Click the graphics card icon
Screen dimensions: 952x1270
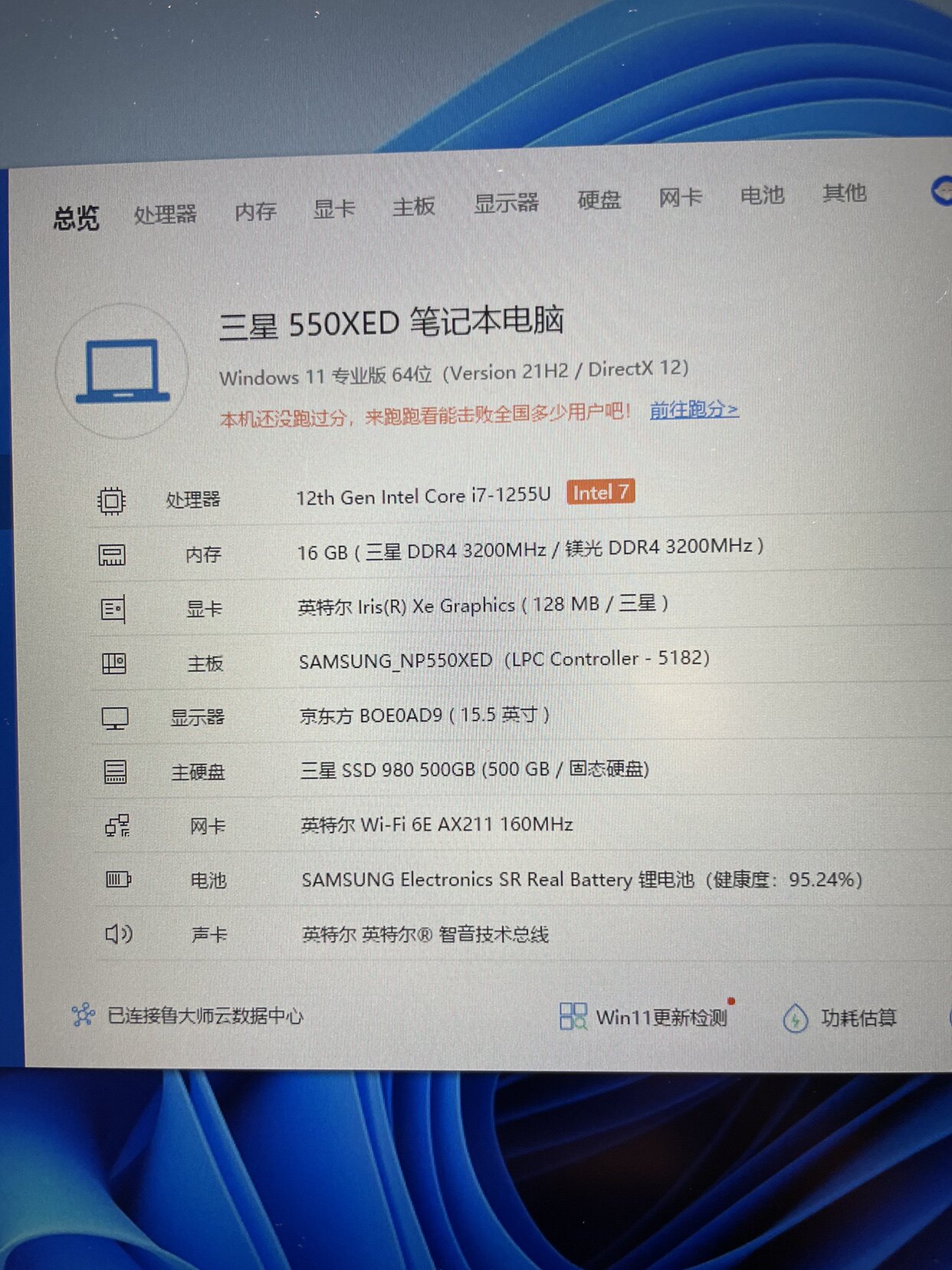pyautogui.click(x=113, y=610)
